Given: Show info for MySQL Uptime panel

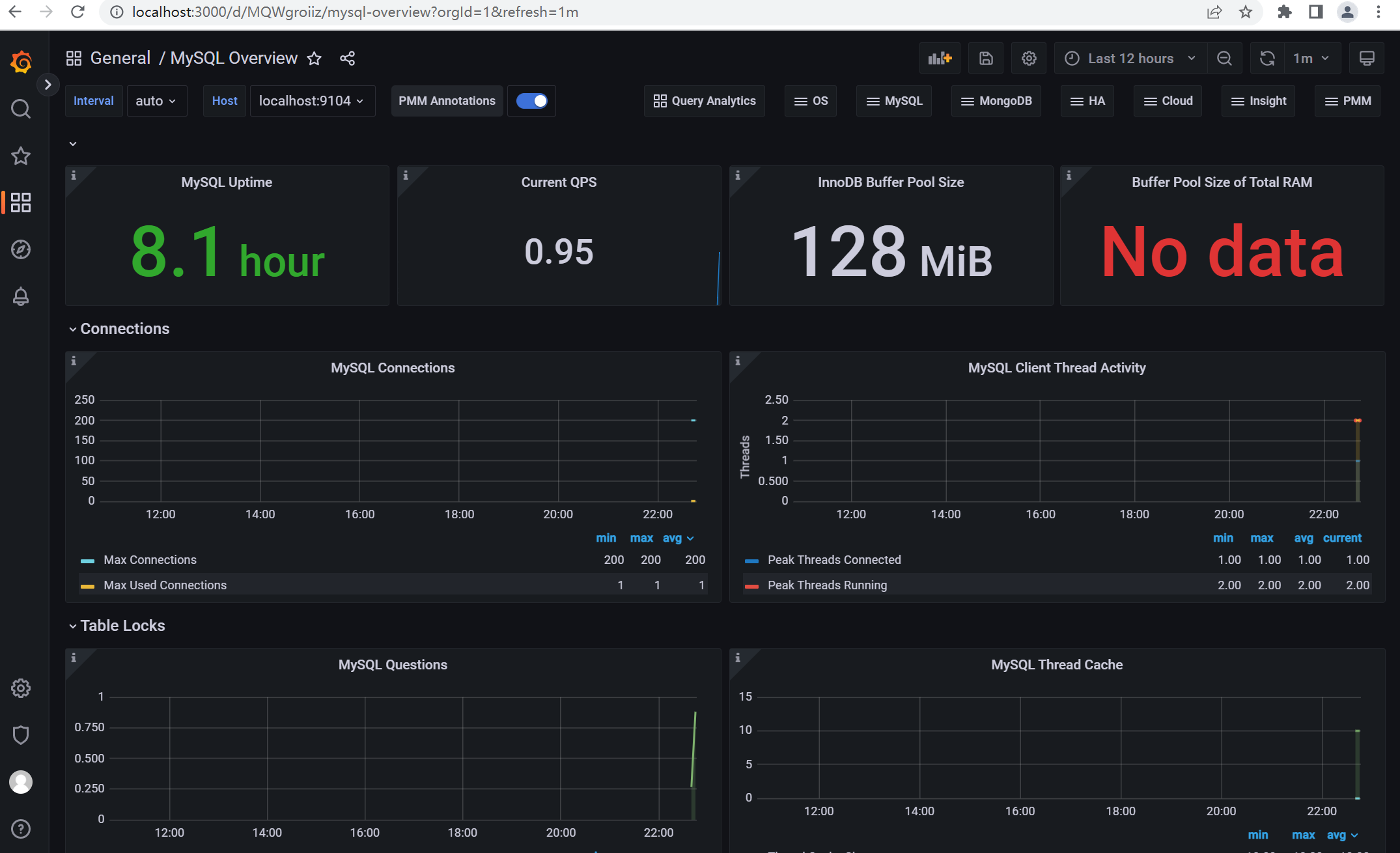Looking at the screenshot, I should click(74, 175).
